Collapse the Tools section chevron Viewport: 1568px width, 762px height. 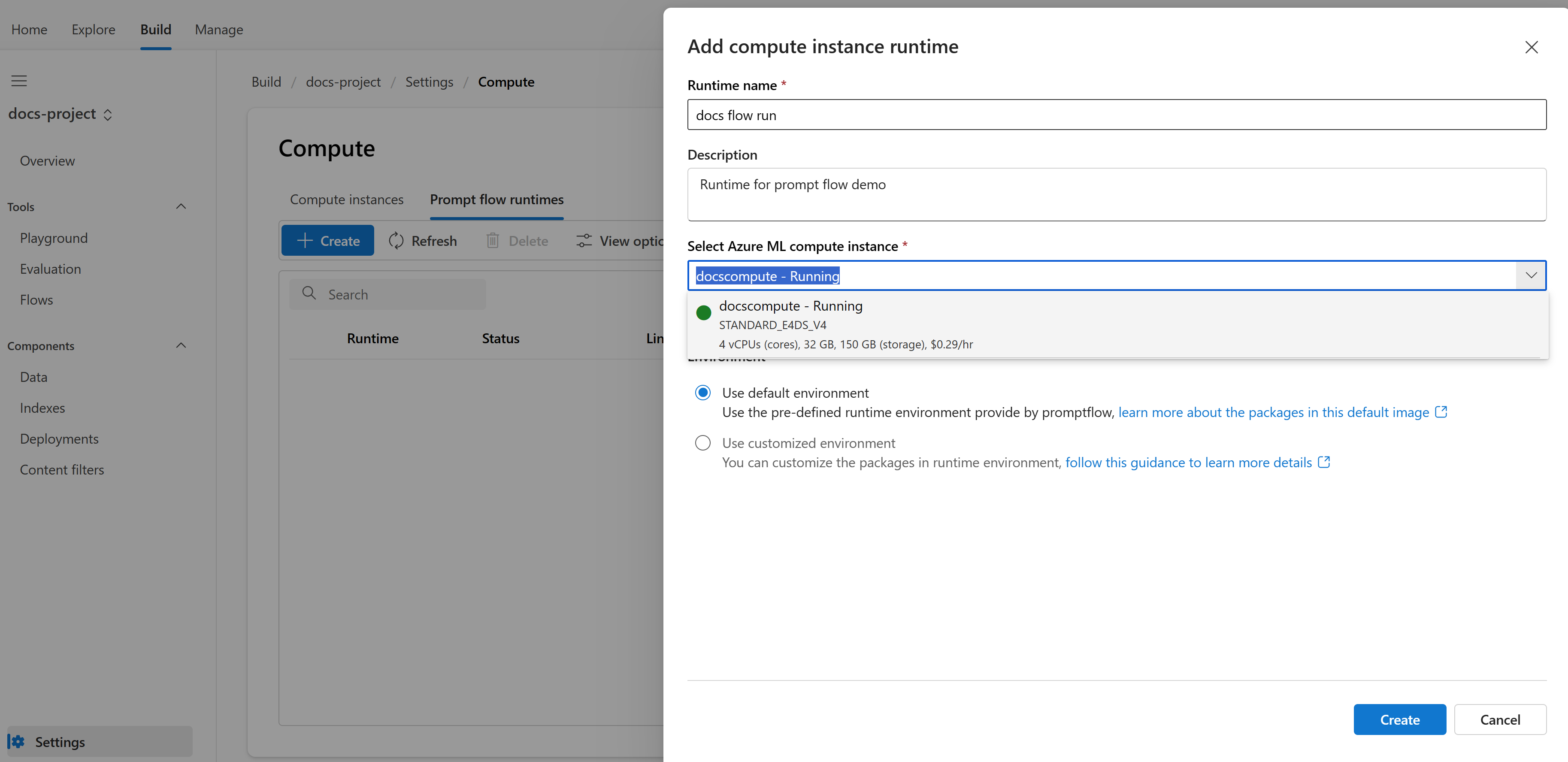click(181, 206)
